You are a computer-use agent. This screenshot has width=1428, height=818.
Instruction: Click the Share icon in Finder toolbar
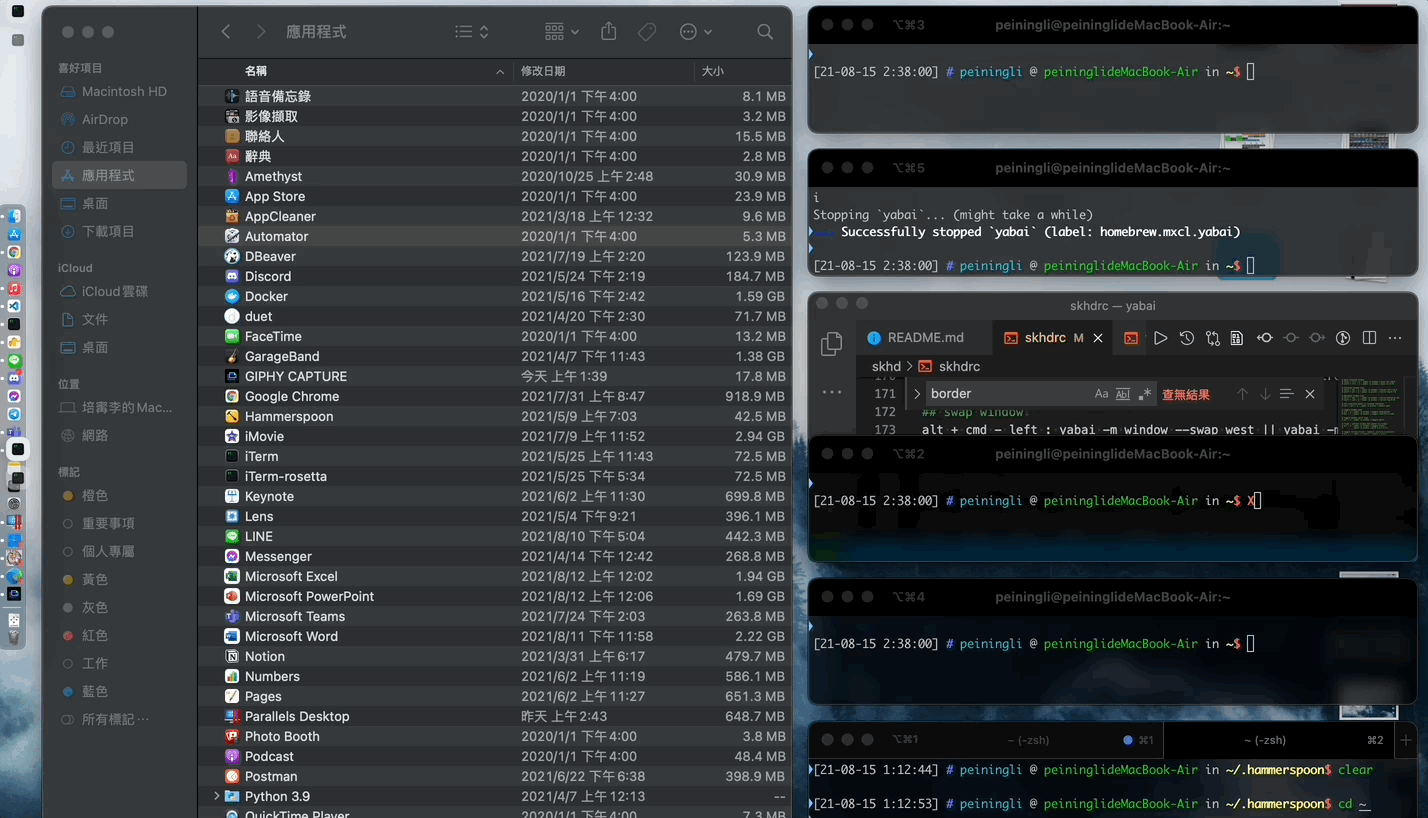coord(609,32)
